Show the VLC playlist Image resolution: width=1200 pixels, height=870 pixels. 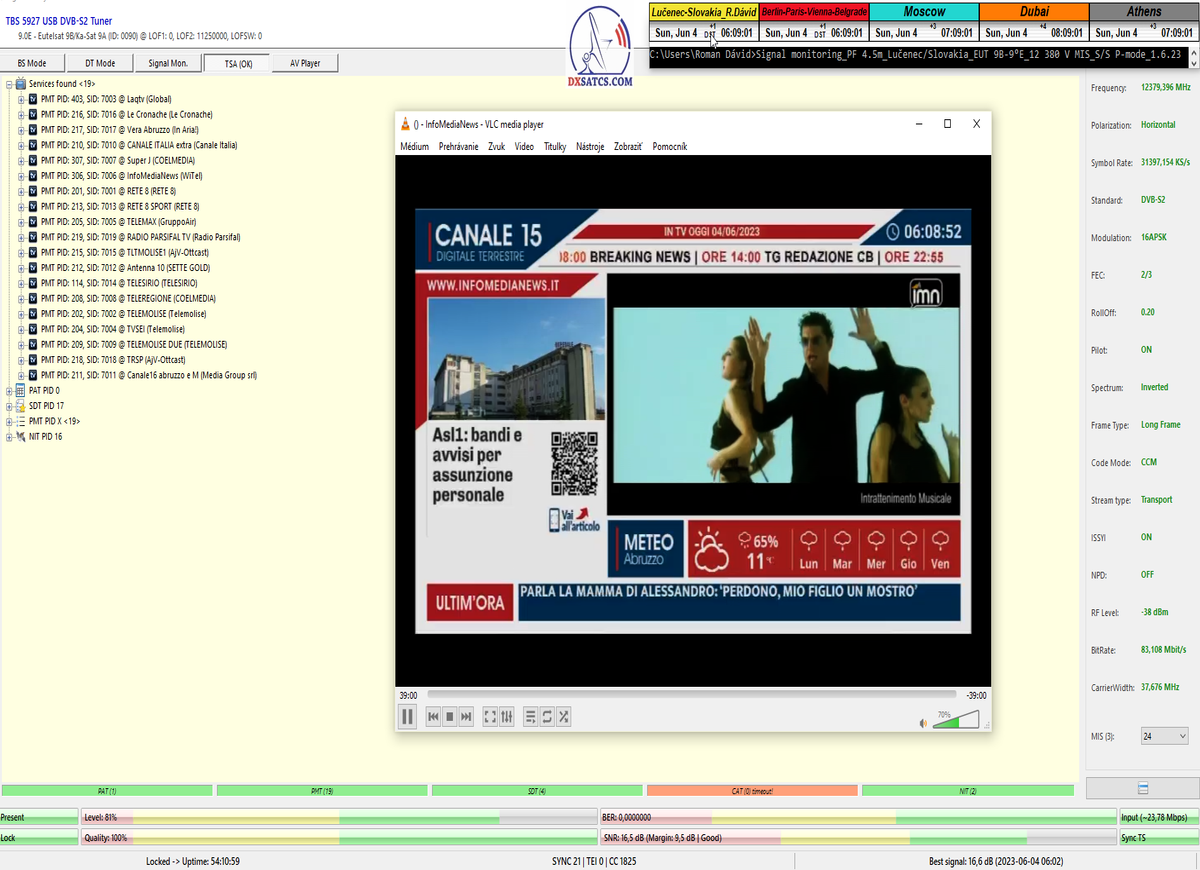pos(531,716)
